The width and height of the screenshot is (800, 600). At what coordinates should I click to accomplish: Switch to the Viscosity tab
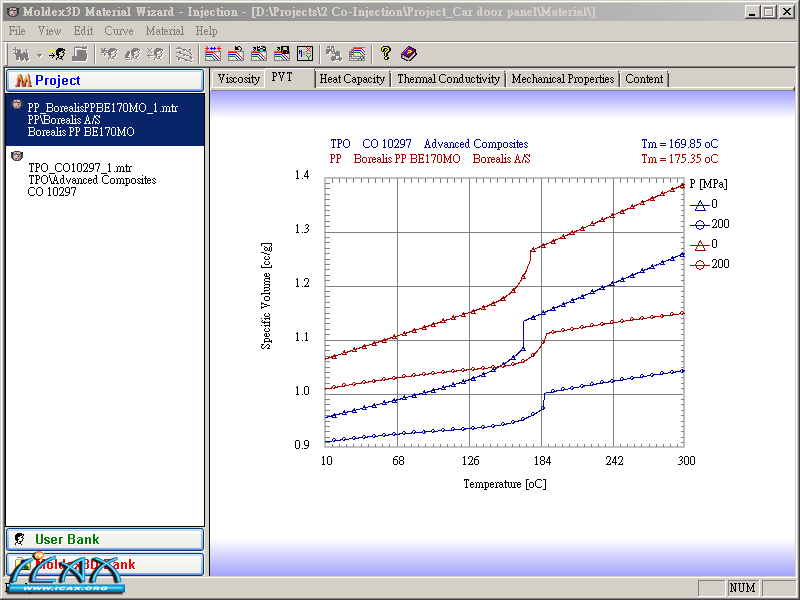point(238,79)
